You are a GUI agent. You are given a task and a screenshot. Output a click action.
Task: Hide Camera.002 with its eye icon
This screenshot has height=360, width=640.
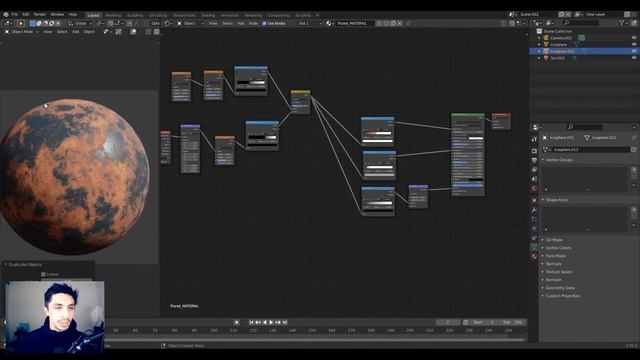[x=634, y=38]
